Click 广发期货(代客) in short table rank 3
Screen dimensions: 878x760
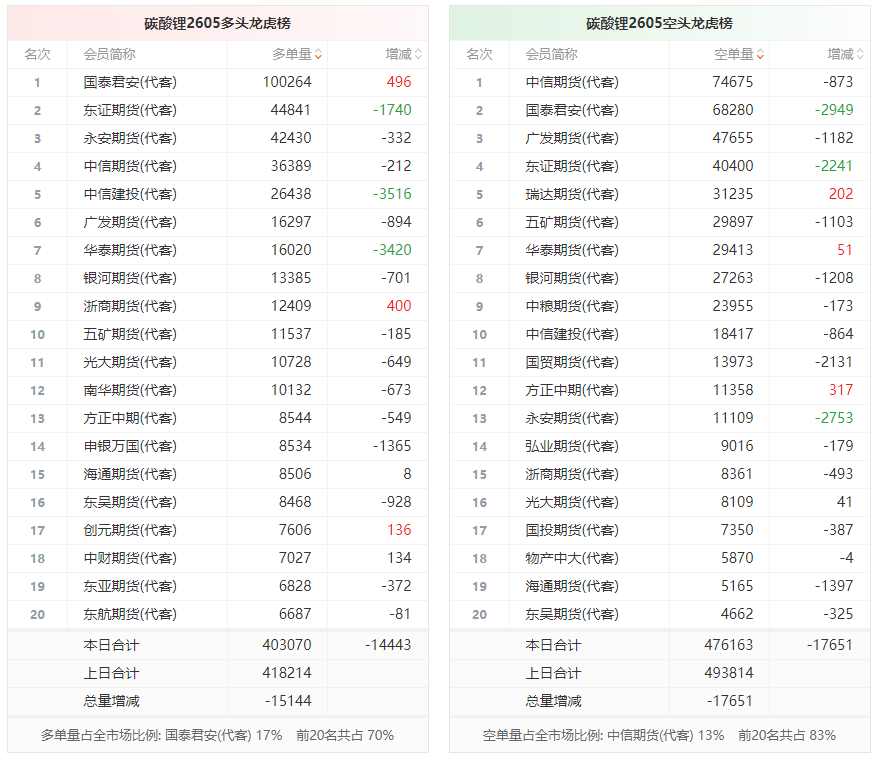pyautogui.click(x=572, y=138)
